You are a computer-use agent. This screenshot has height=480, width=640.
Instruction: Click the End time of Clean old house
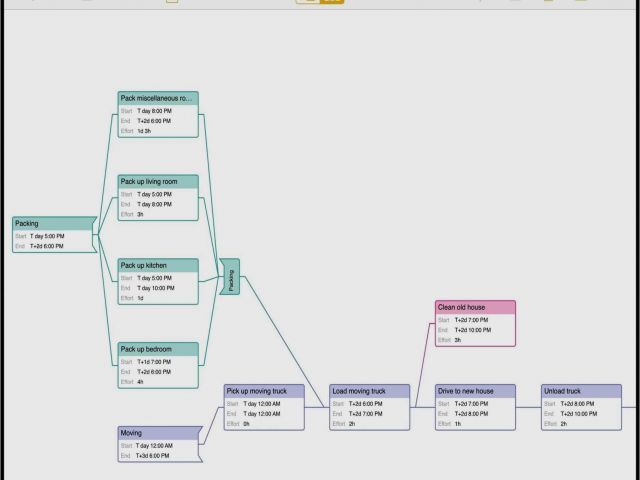click(470, 329)
